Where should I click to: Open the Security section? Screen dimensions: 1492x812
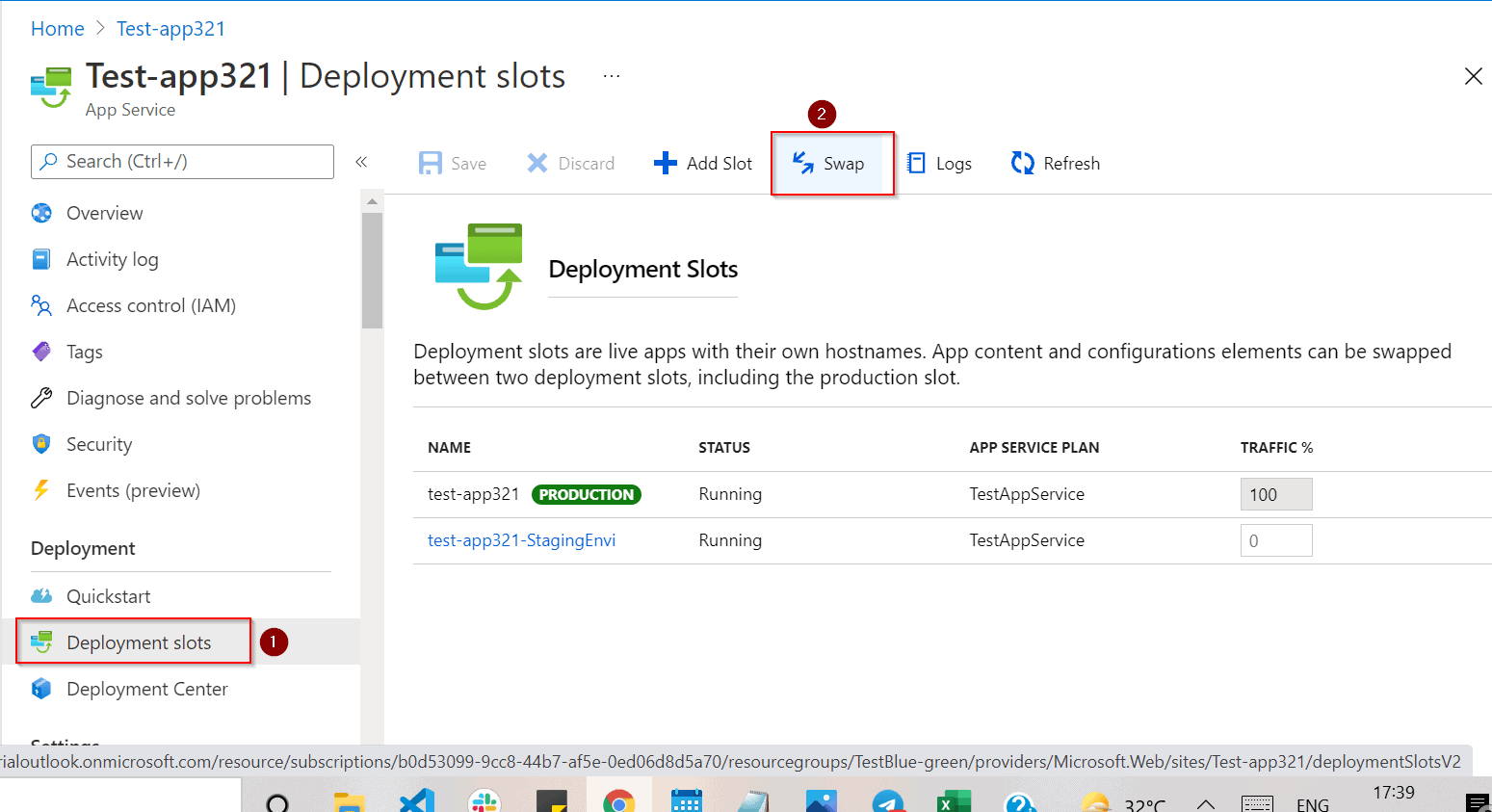click(x=98, y=444)
